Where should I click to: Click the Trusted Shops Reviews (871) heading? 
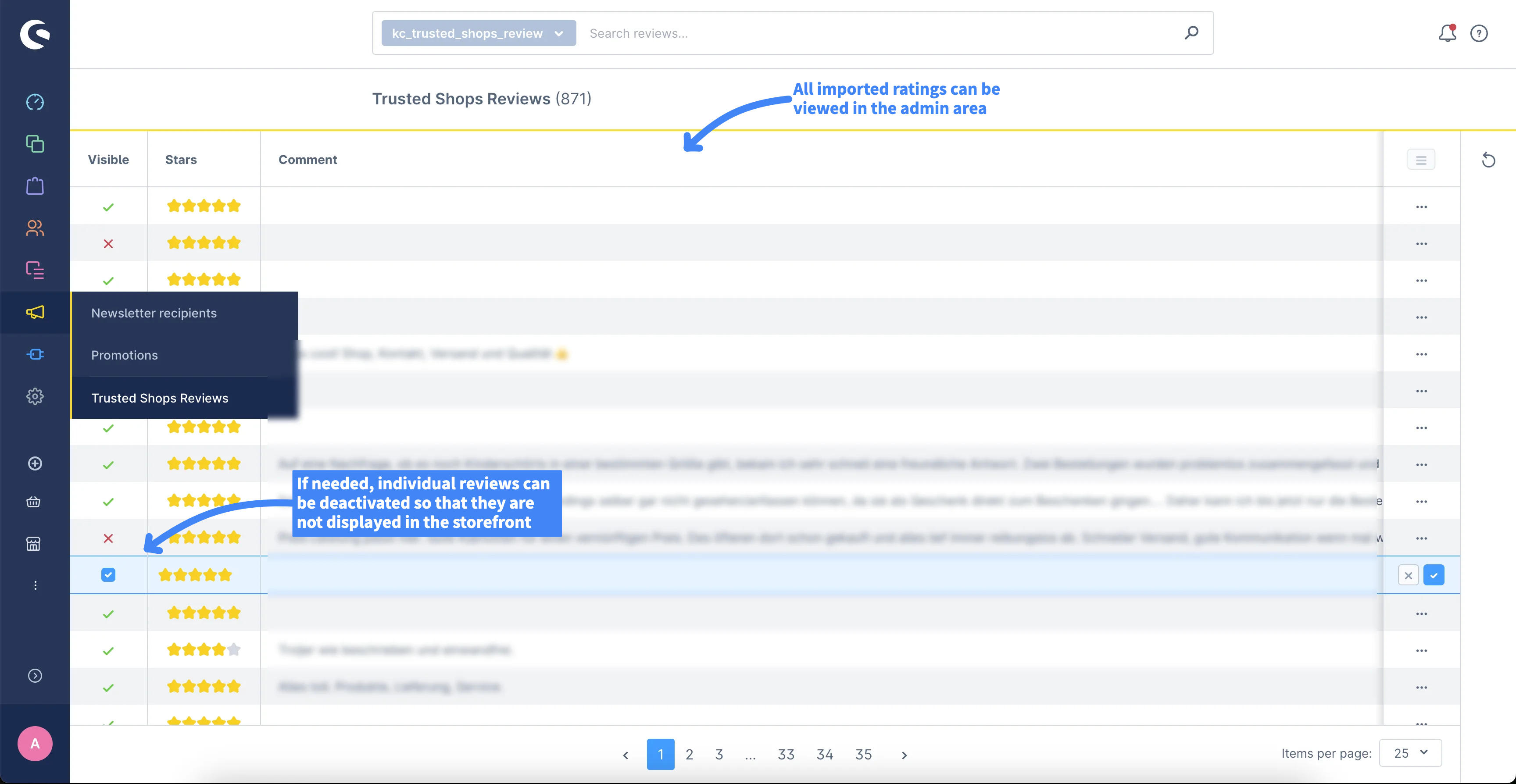point(481,99)
